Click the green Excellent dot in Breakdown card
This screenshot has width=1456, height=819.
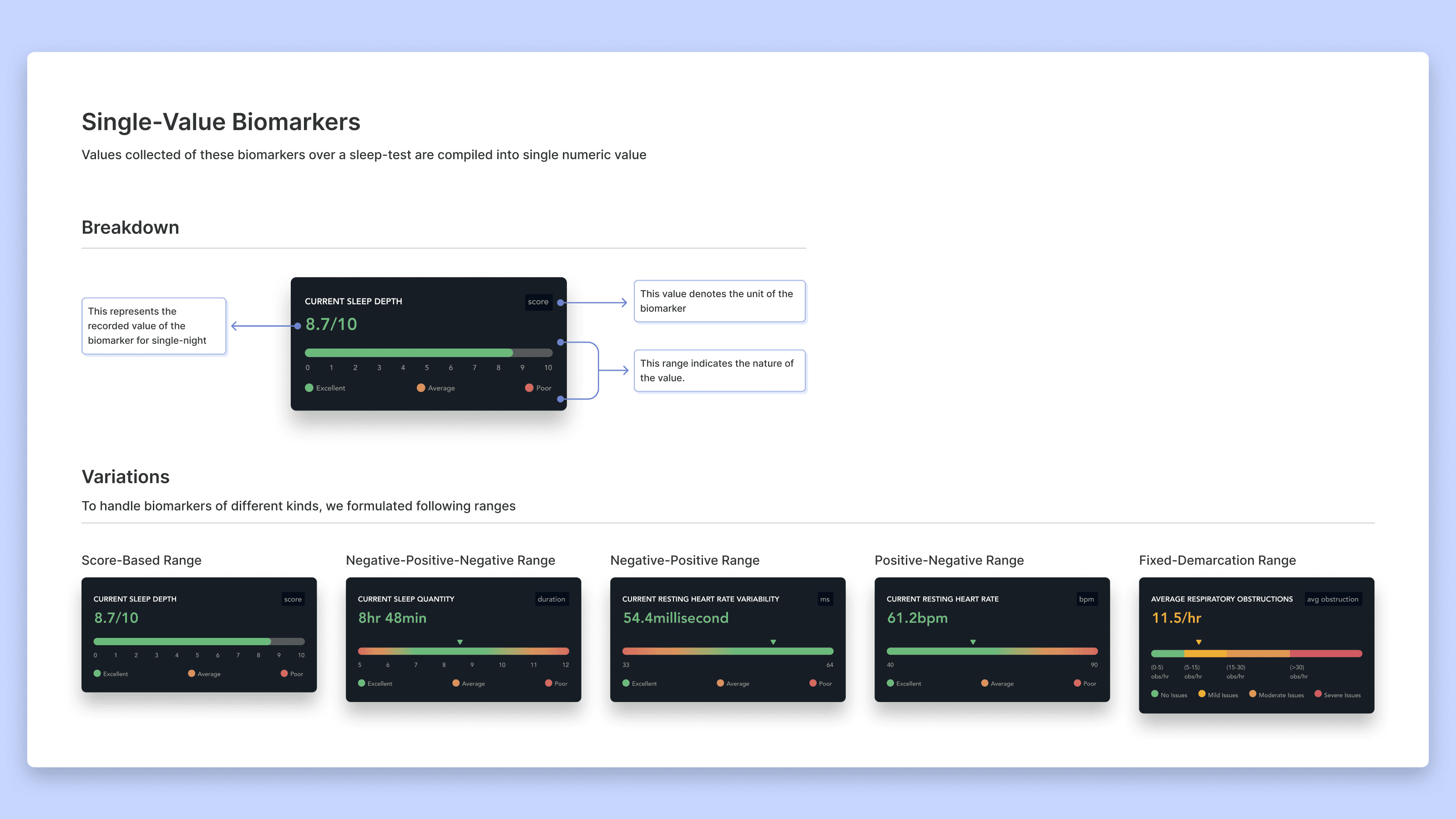pos(309,388)
